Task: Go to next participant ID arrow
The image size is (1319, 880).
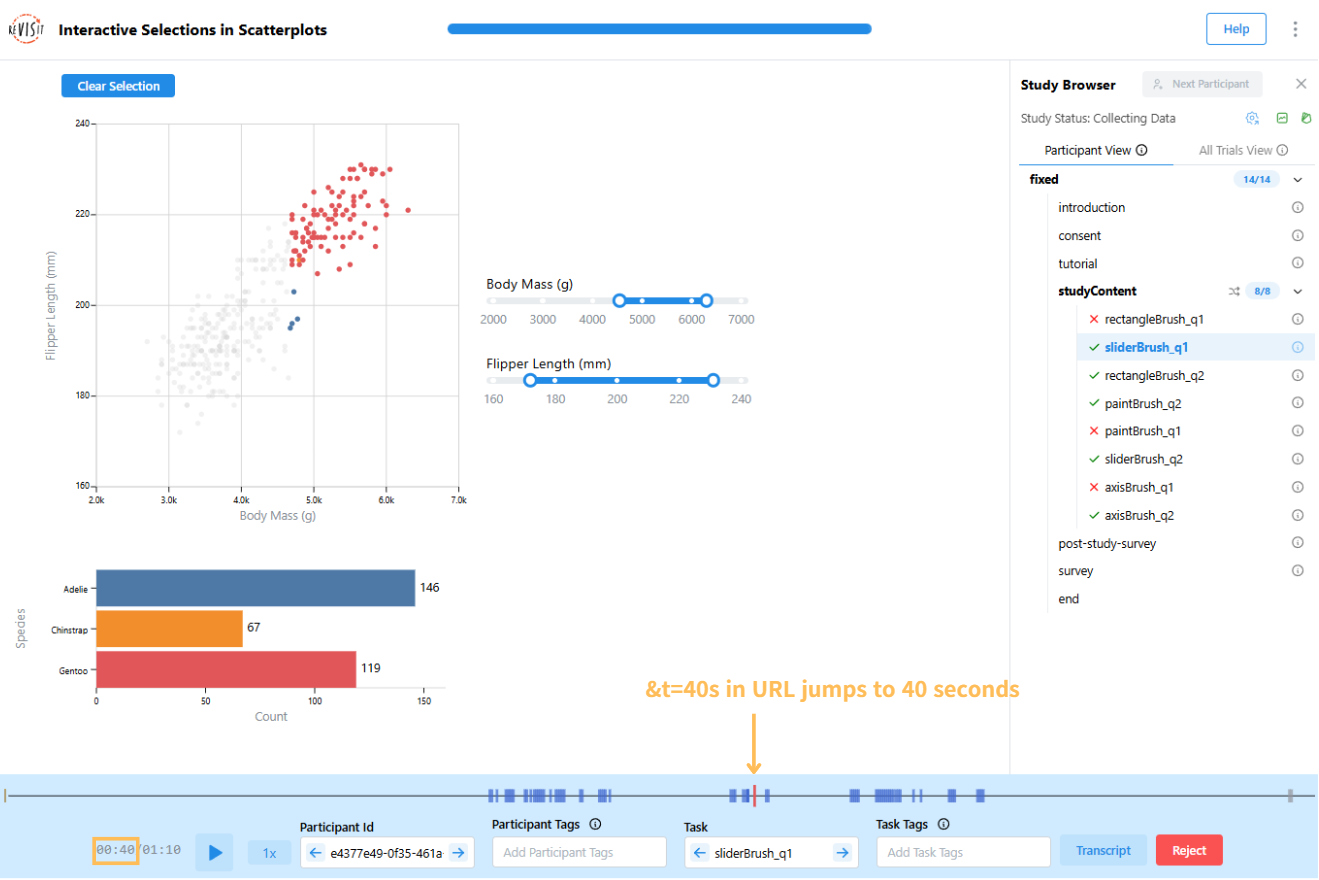Action: point(458,852)
